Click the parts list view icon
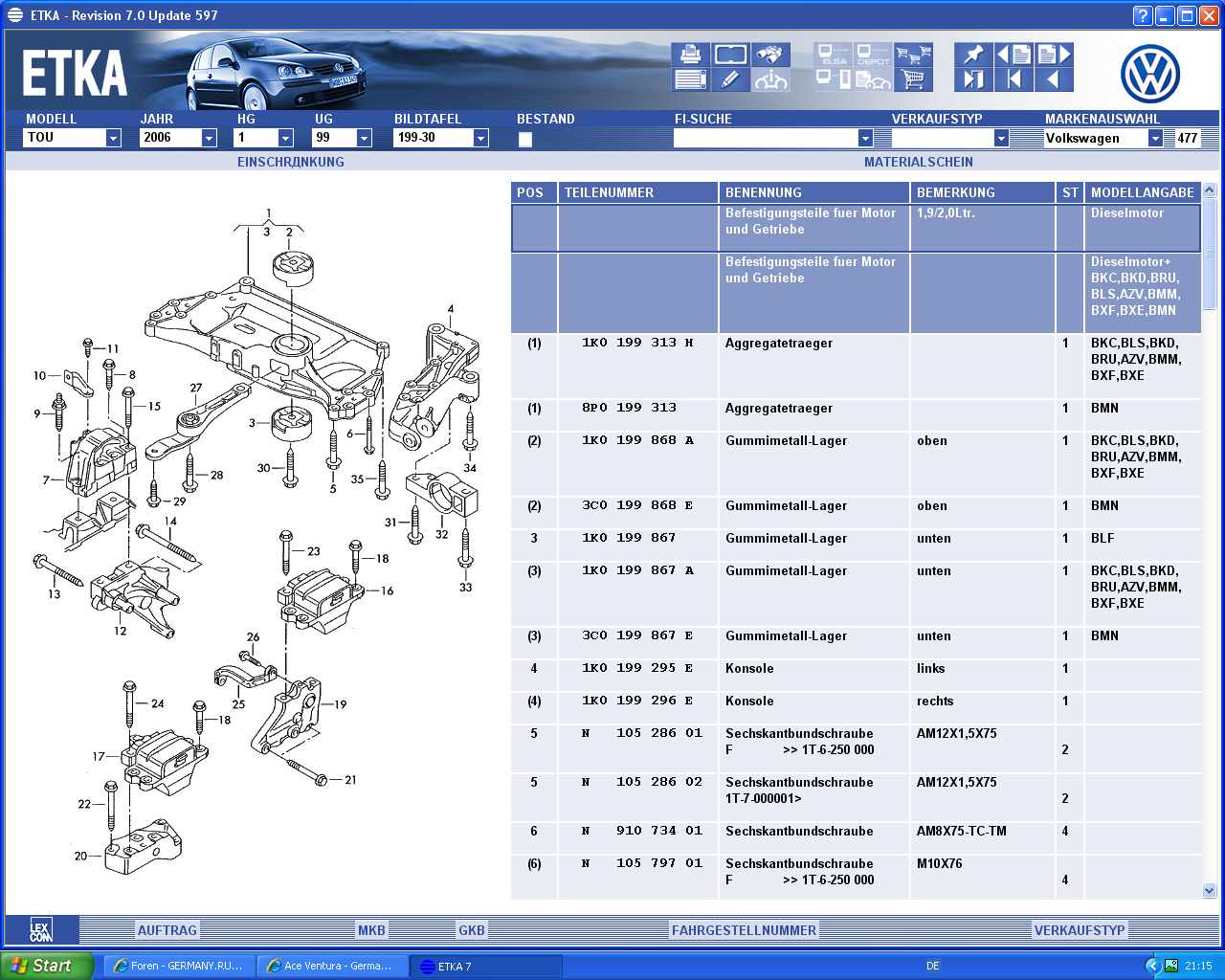Viewport: 1225px width, 980px height. pos(690,80)
